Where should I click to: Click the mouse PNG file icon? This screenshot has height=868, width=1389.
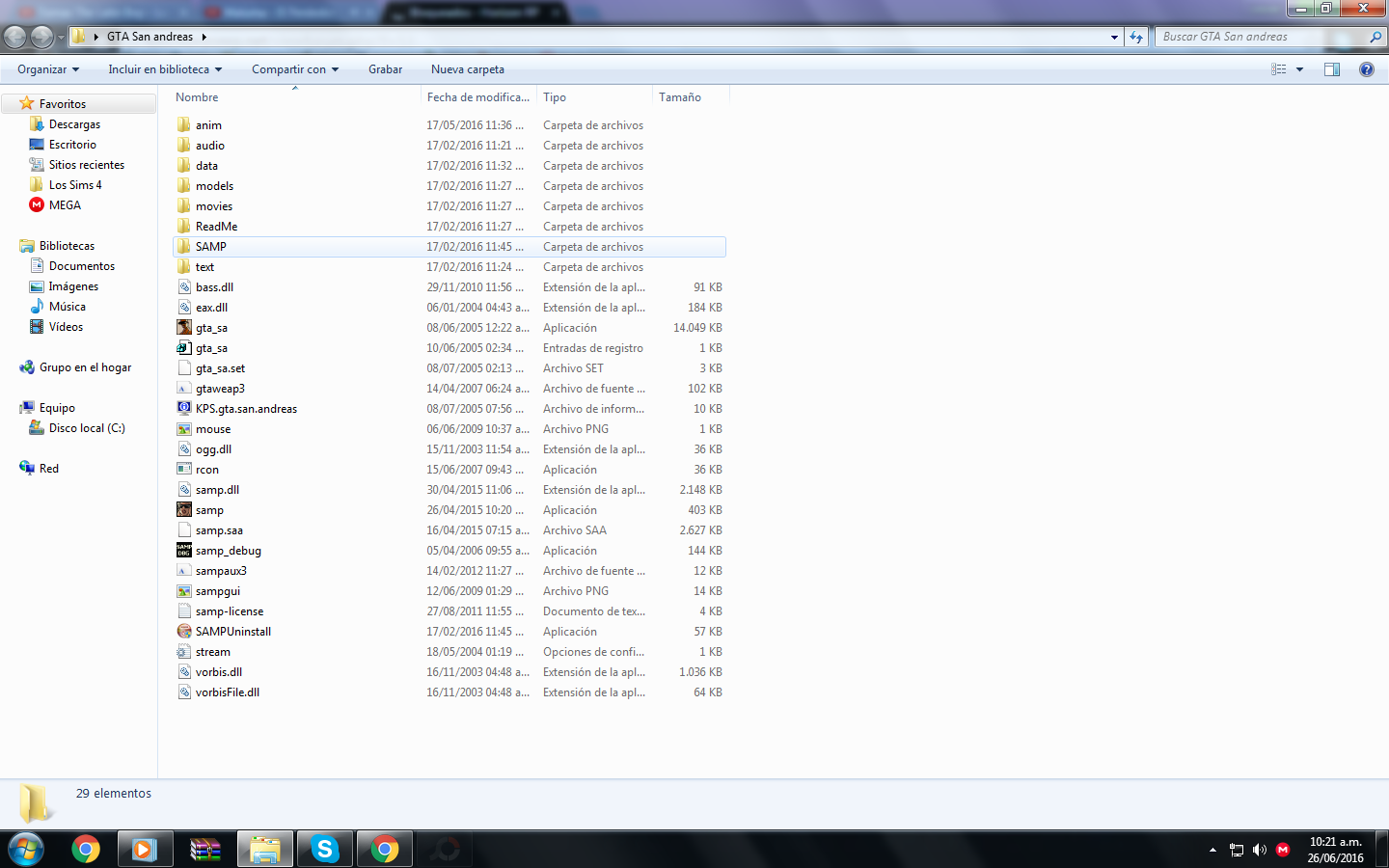pyautogui.click(x=184, y=429)
